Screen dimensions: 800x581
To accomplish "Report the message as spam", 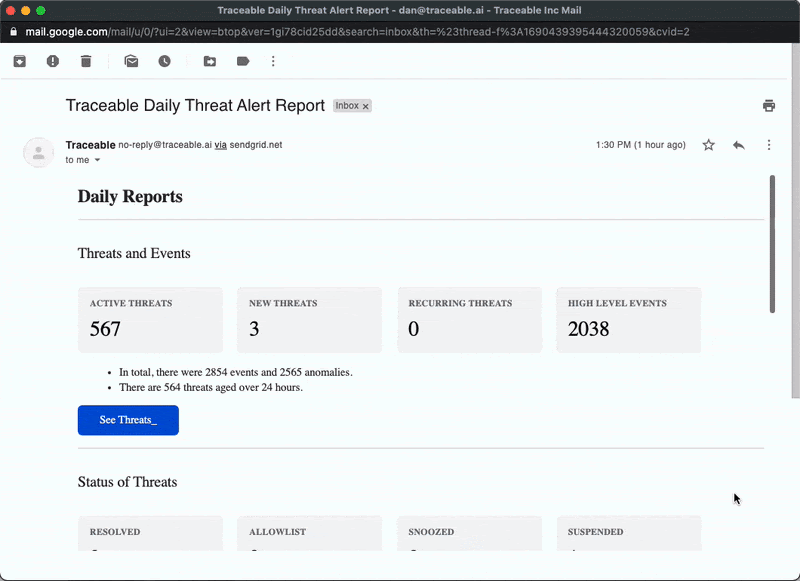I will click(53, 61).
